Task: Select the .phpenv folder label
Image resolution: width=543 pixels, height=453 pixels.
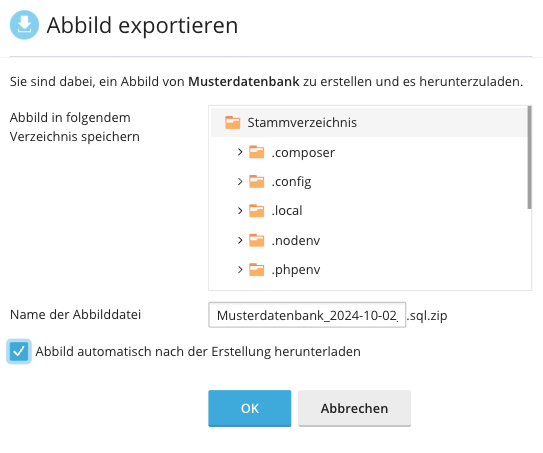Action: pos(296,270)
